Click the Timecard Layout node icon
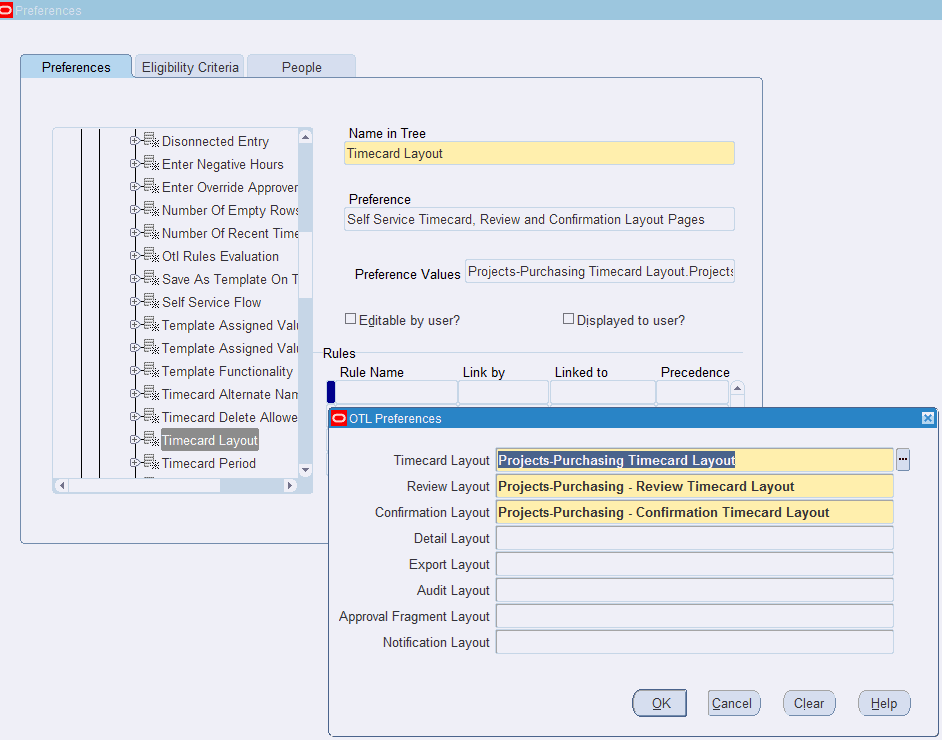Image resolution: width=942 pixels, height=740 pixels. click(151, 439)
